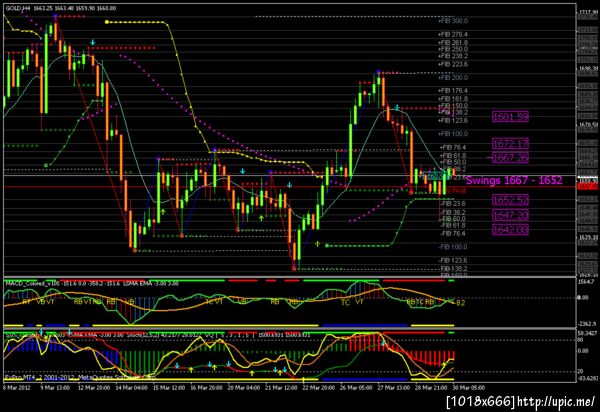Select the +FIB 300.0 level label

click(x=453, y=21)
